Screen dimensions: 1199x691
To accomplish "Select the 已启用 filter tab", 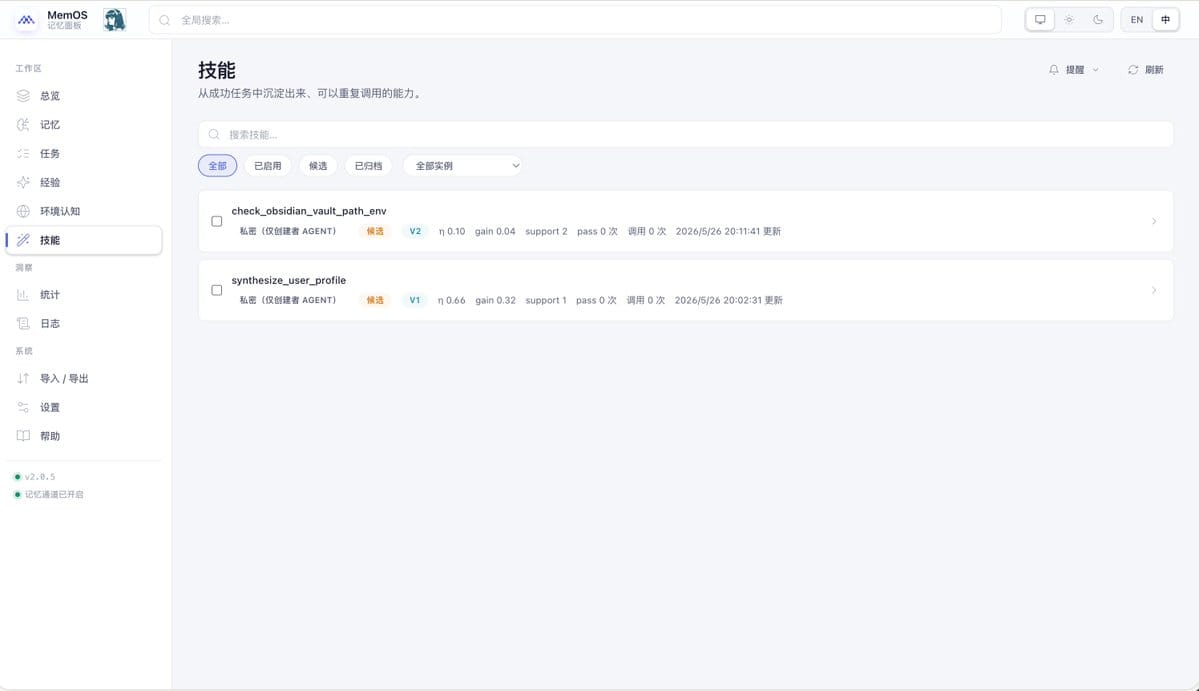I will pyautogui.click(x=268, y=166).
